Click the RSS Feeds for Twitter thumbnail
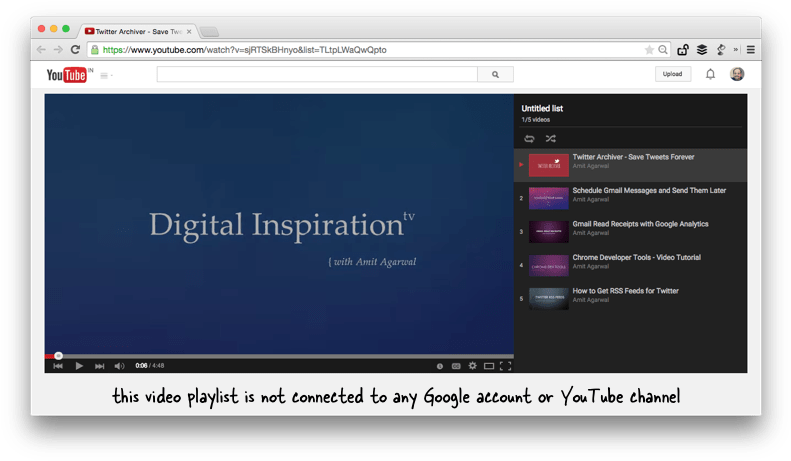 (548, 299)
